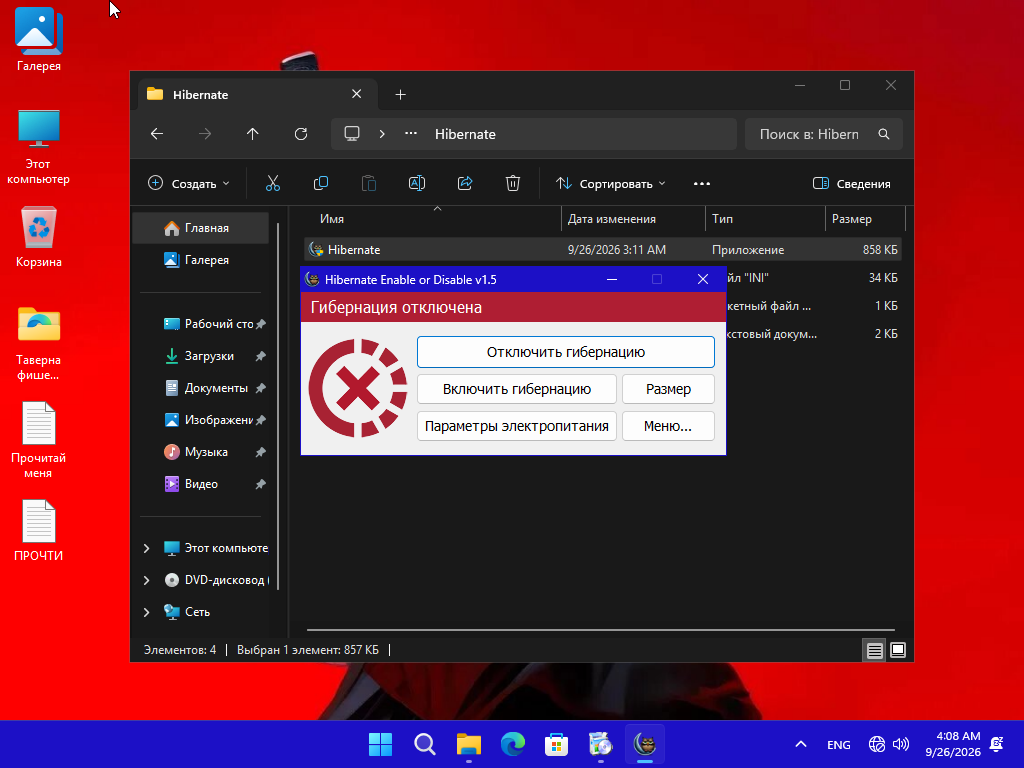Refresh the Explorer folder view

pyautogui.click(x=301, y=134)
